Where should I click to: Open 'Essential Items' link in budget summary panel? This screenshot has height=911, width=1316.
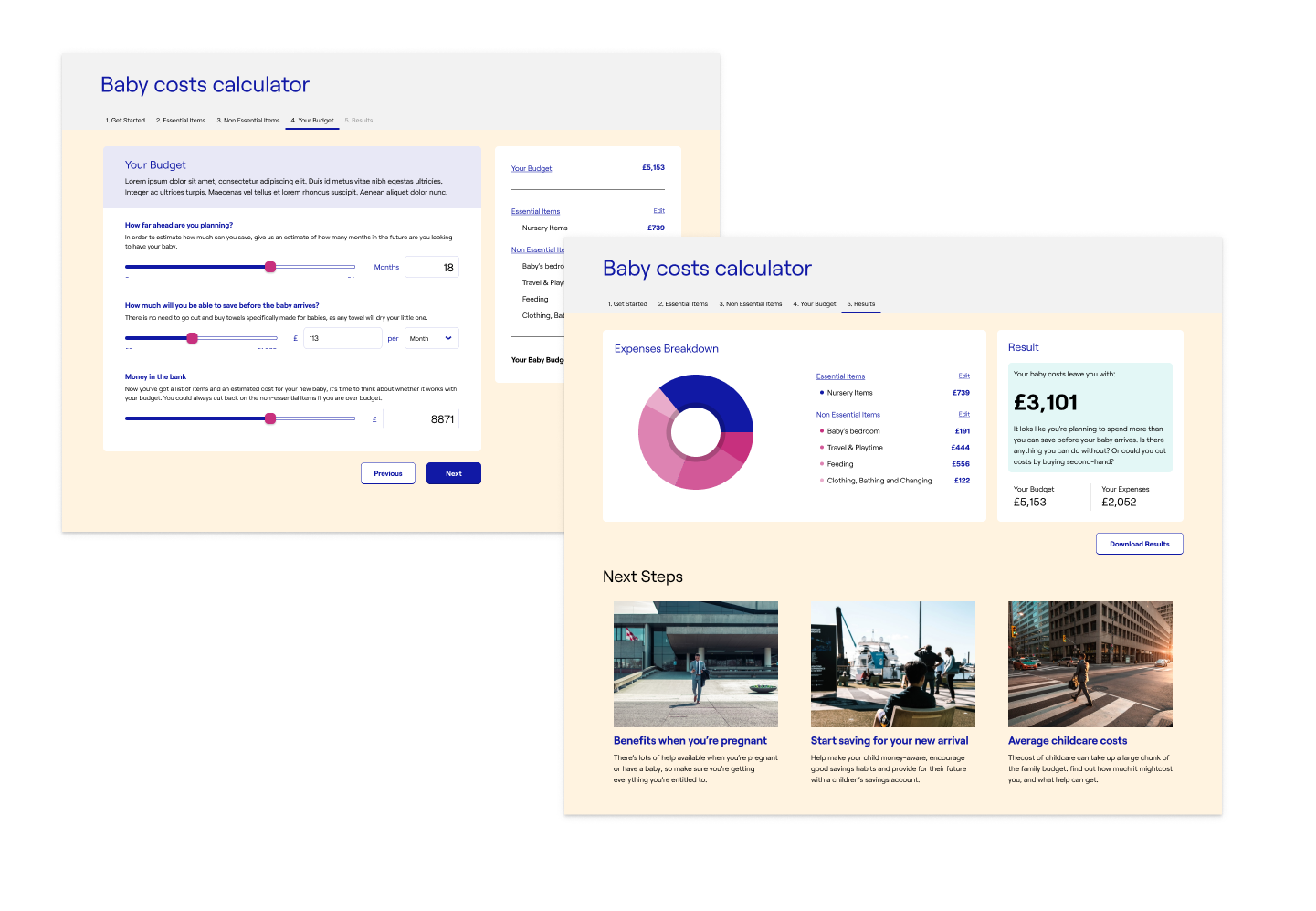click(x=535, y=211)
